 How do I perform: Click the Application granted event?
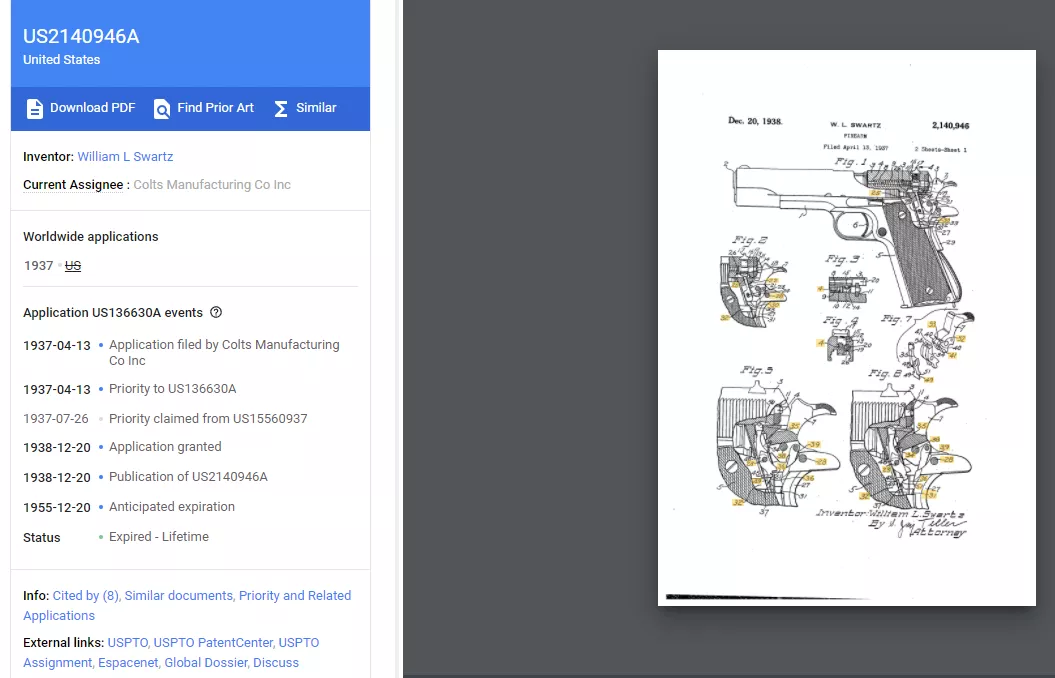click(165, 447)
